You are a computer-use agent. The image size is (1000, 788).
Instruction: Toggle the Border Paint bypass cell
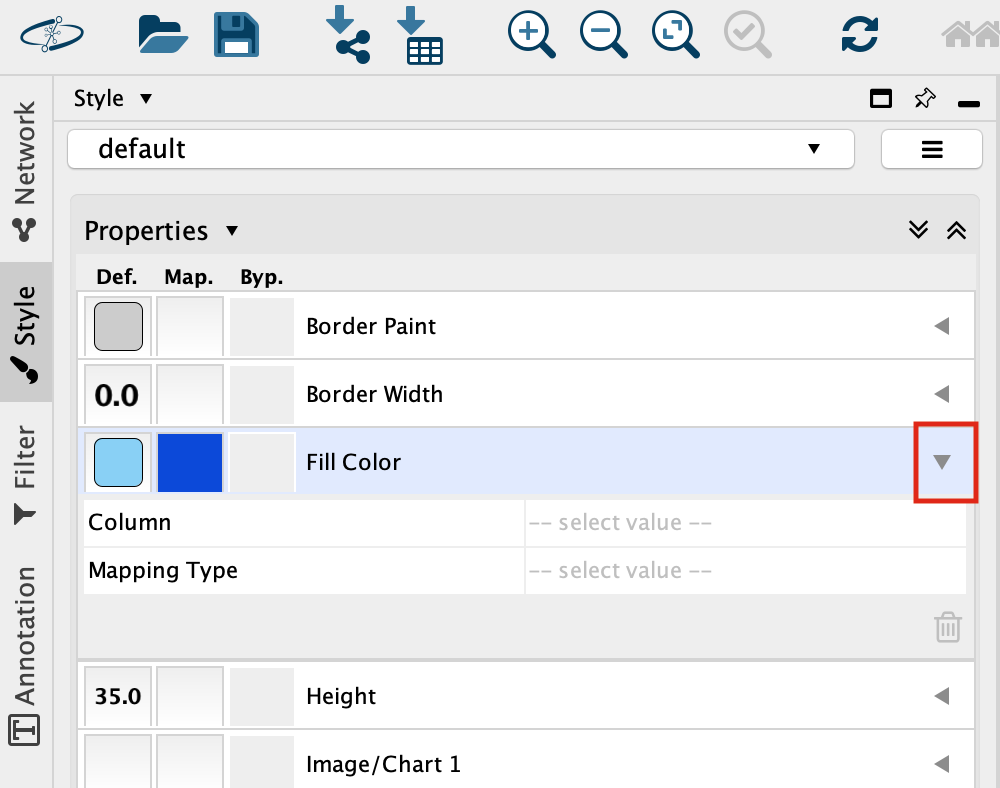(x=262, y=326)
